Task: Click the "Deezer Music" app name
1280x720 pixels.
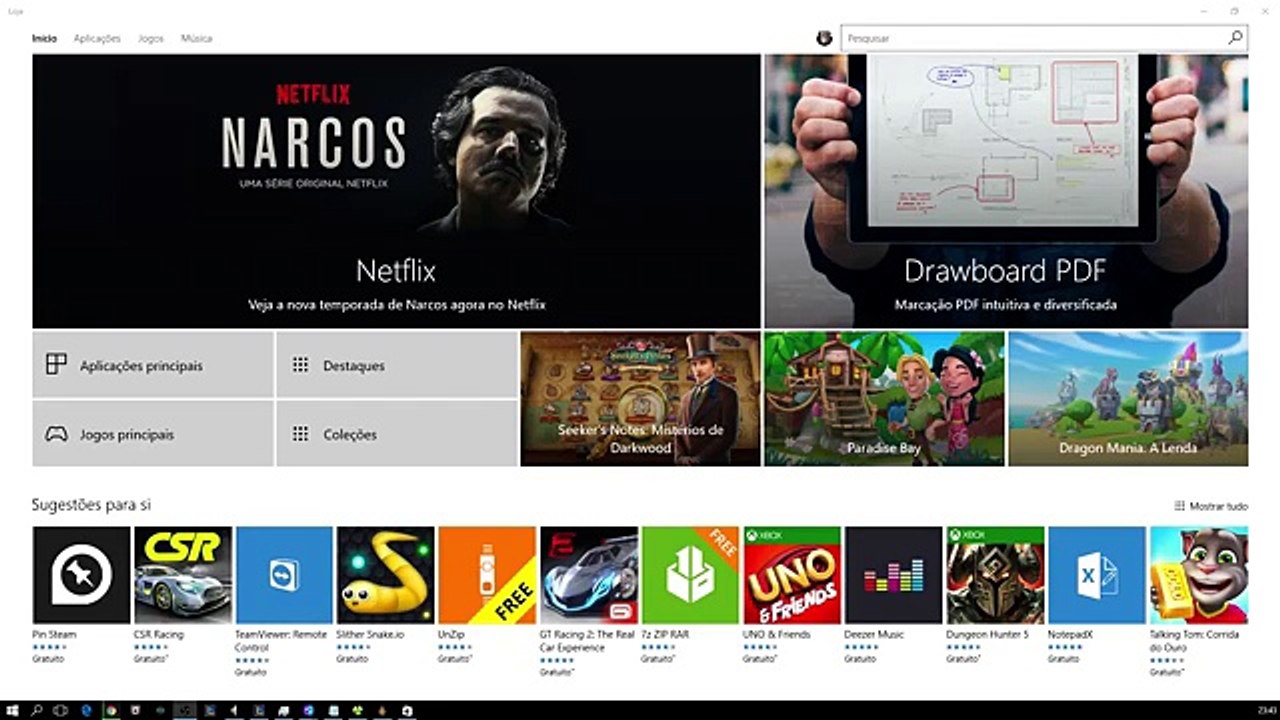Action: [874, 634]
